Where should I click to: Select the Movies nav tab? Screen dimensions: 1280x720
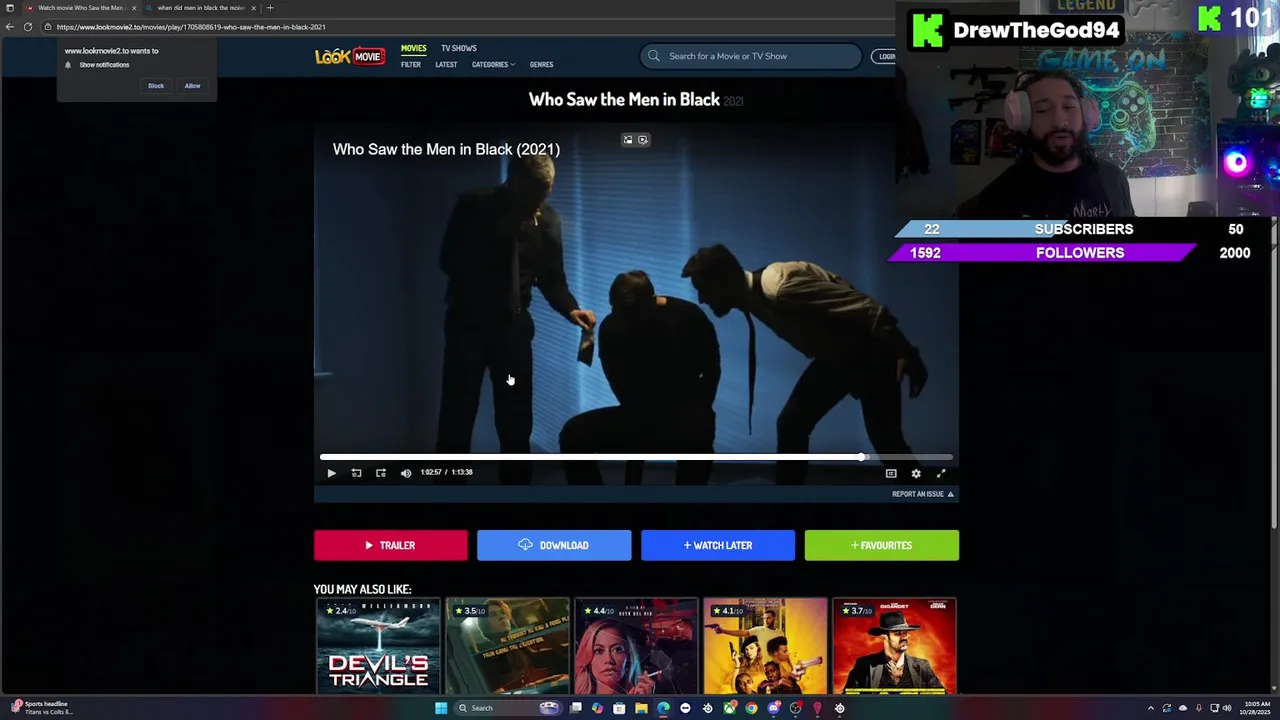[x=414, y=48]
